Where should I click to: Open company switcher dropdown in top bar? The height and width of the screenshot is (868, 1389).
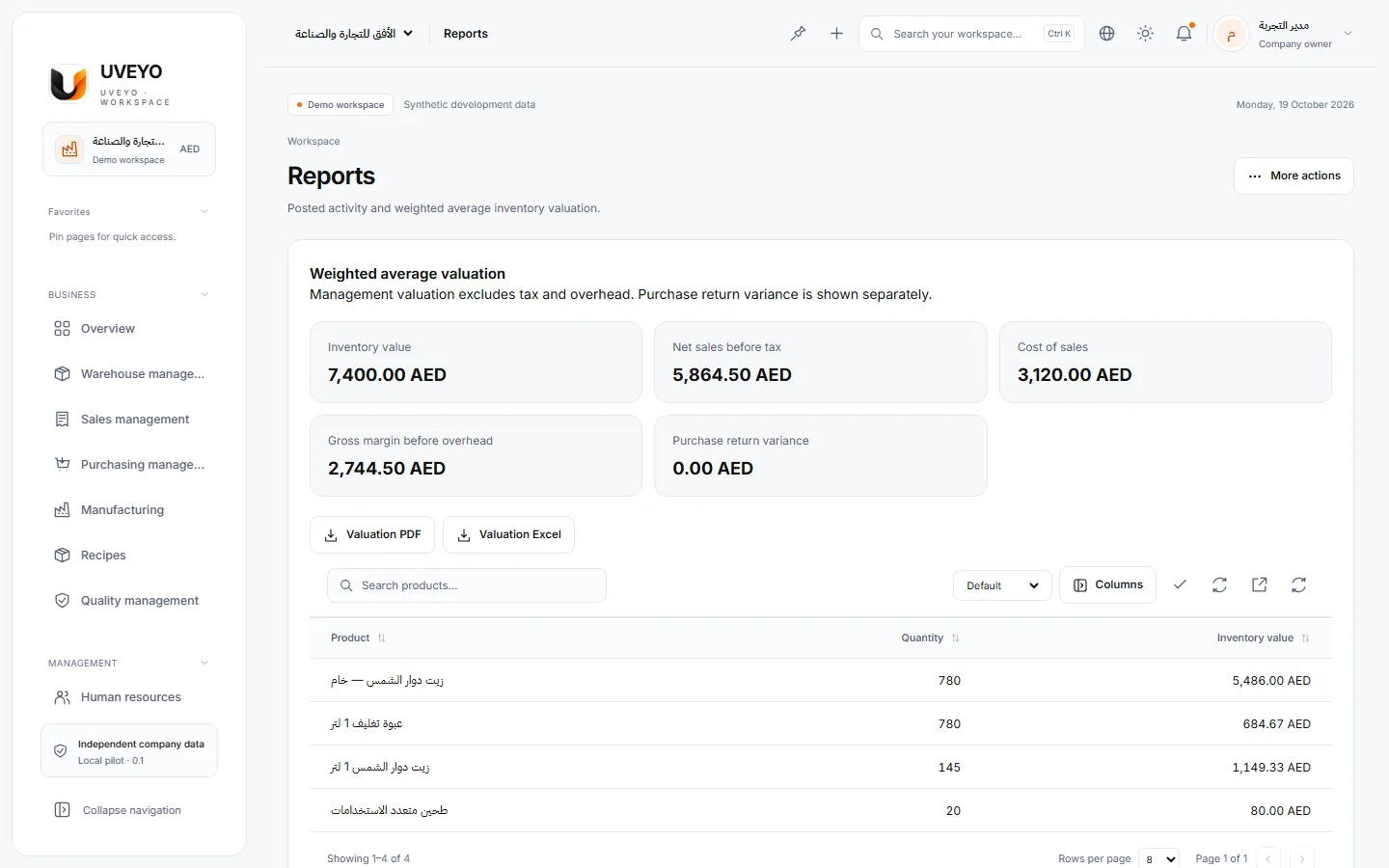[354, 34]
